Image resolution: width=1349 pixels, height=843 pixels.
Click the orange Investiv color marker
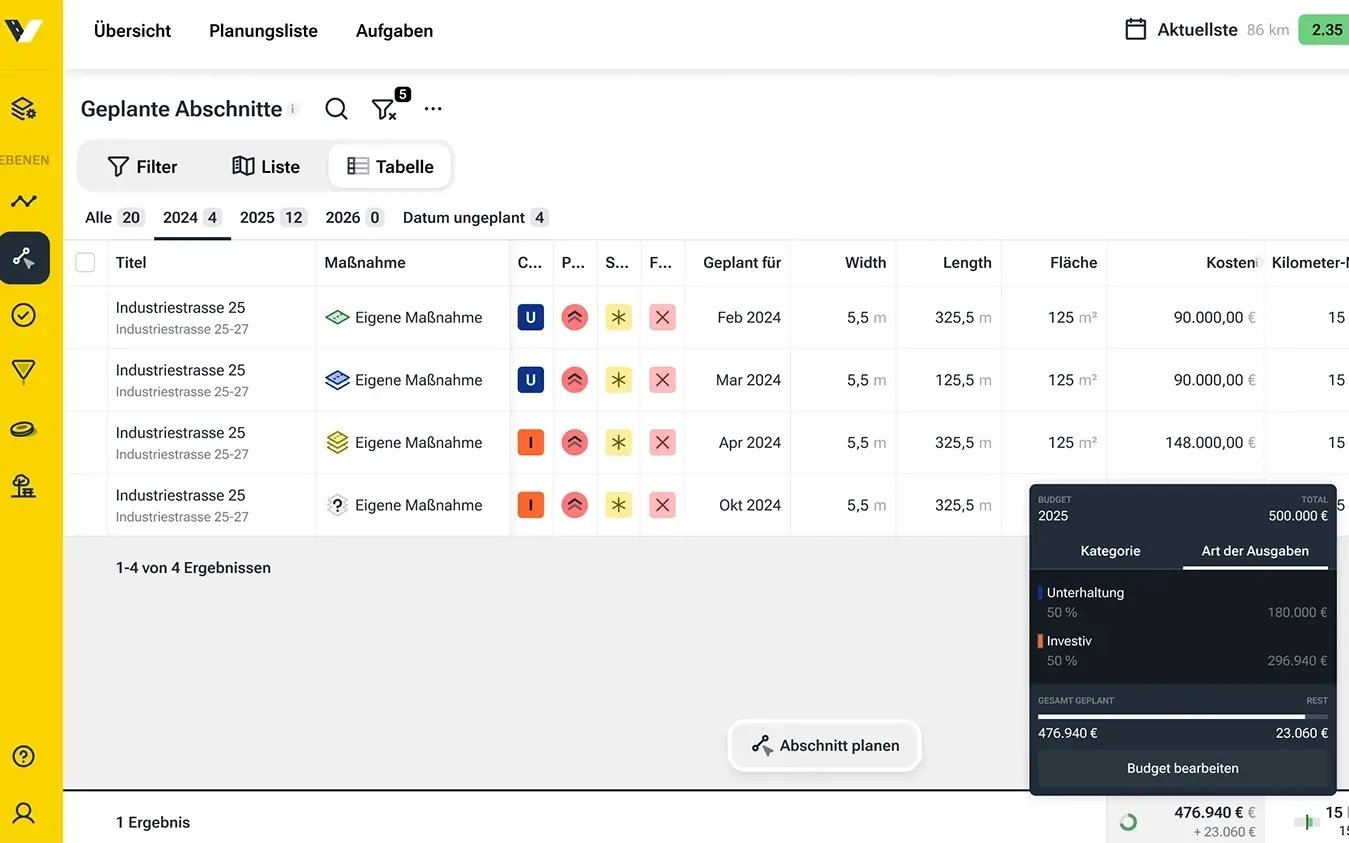(x=1040, y=641)
